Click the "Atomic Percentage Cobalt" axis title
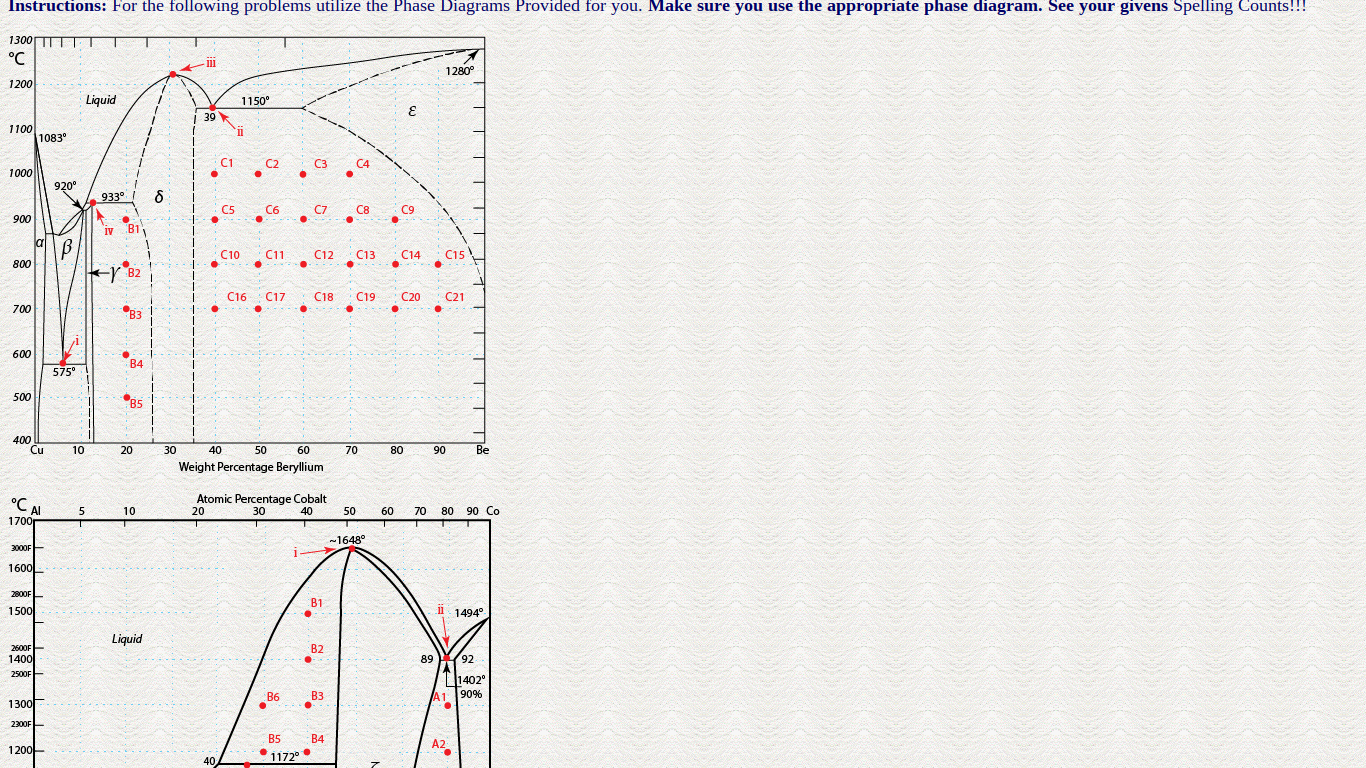Image resolution: width=1366 pixels, height=768 pixels. point(262,499)
